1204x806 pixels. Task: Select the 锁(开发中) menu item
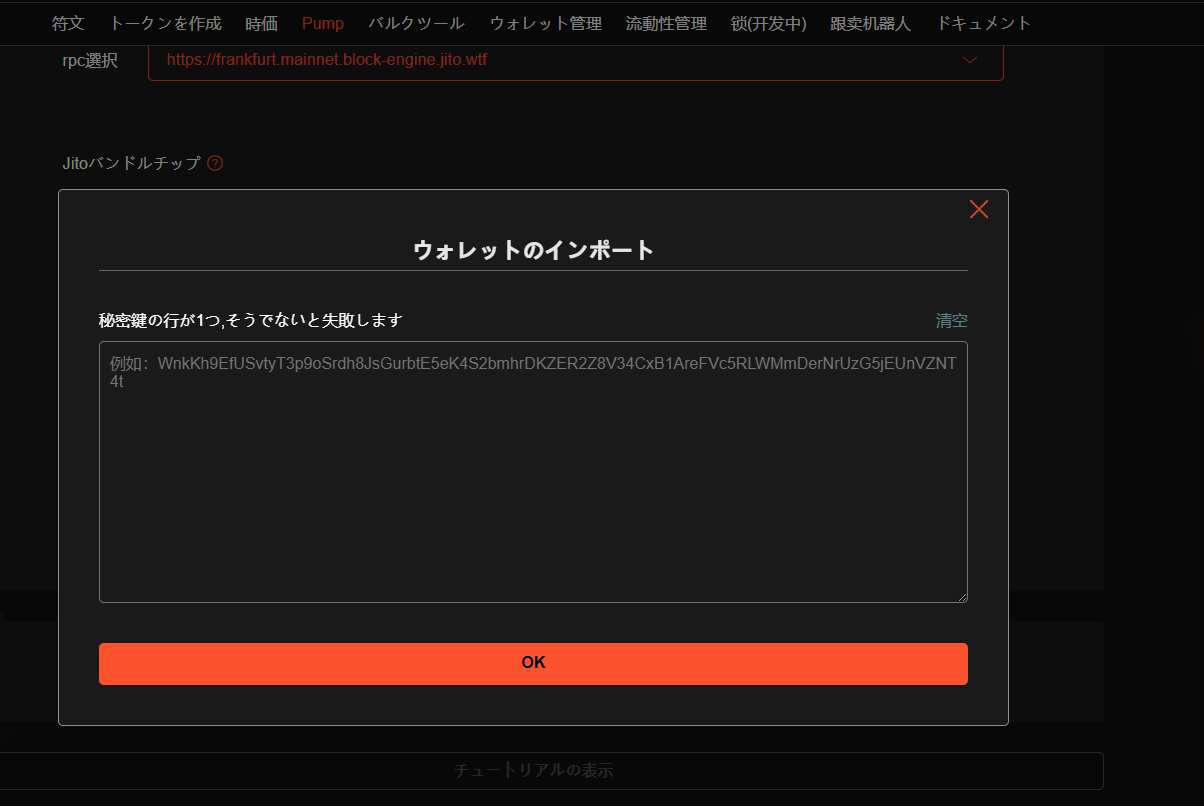(768, 23)
